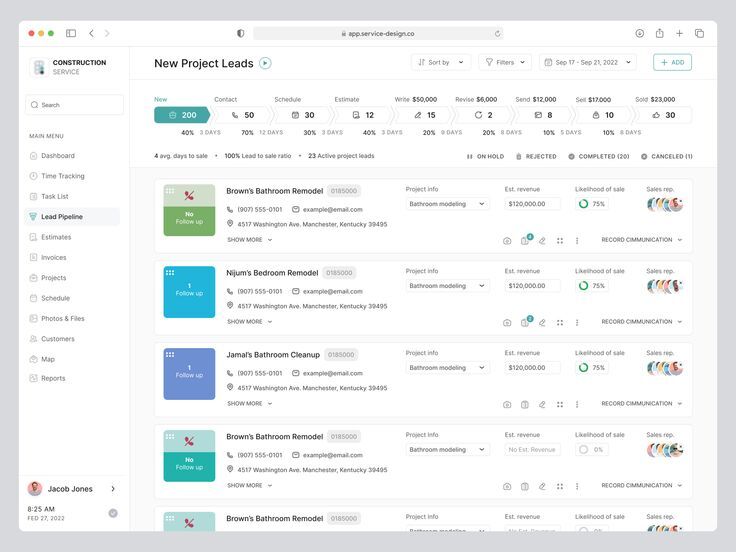Click the share icon in browser toolbar
Image resolution: width=736 pixels, height=552 pixels.
659,33
